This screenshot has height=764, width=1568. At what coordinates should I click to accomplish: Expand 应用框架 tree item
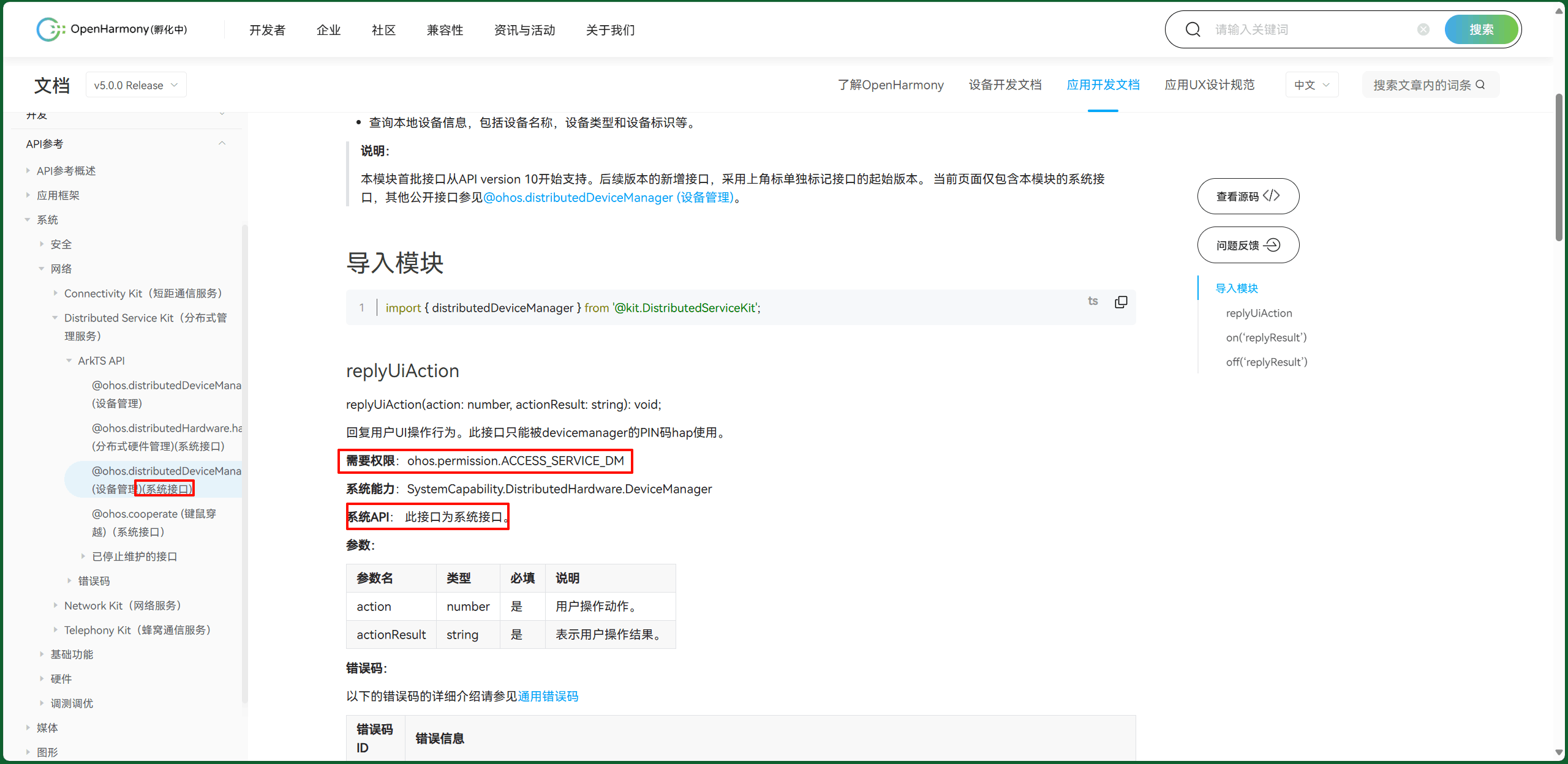point(28,195)
